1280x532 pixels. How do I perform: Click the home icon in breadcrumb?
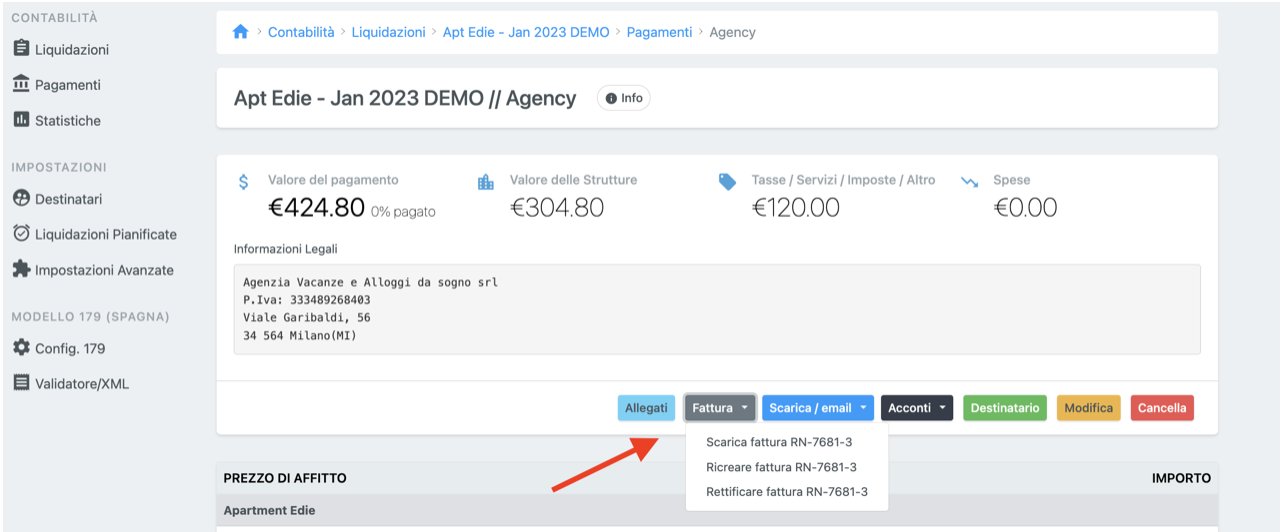[240, 32]
